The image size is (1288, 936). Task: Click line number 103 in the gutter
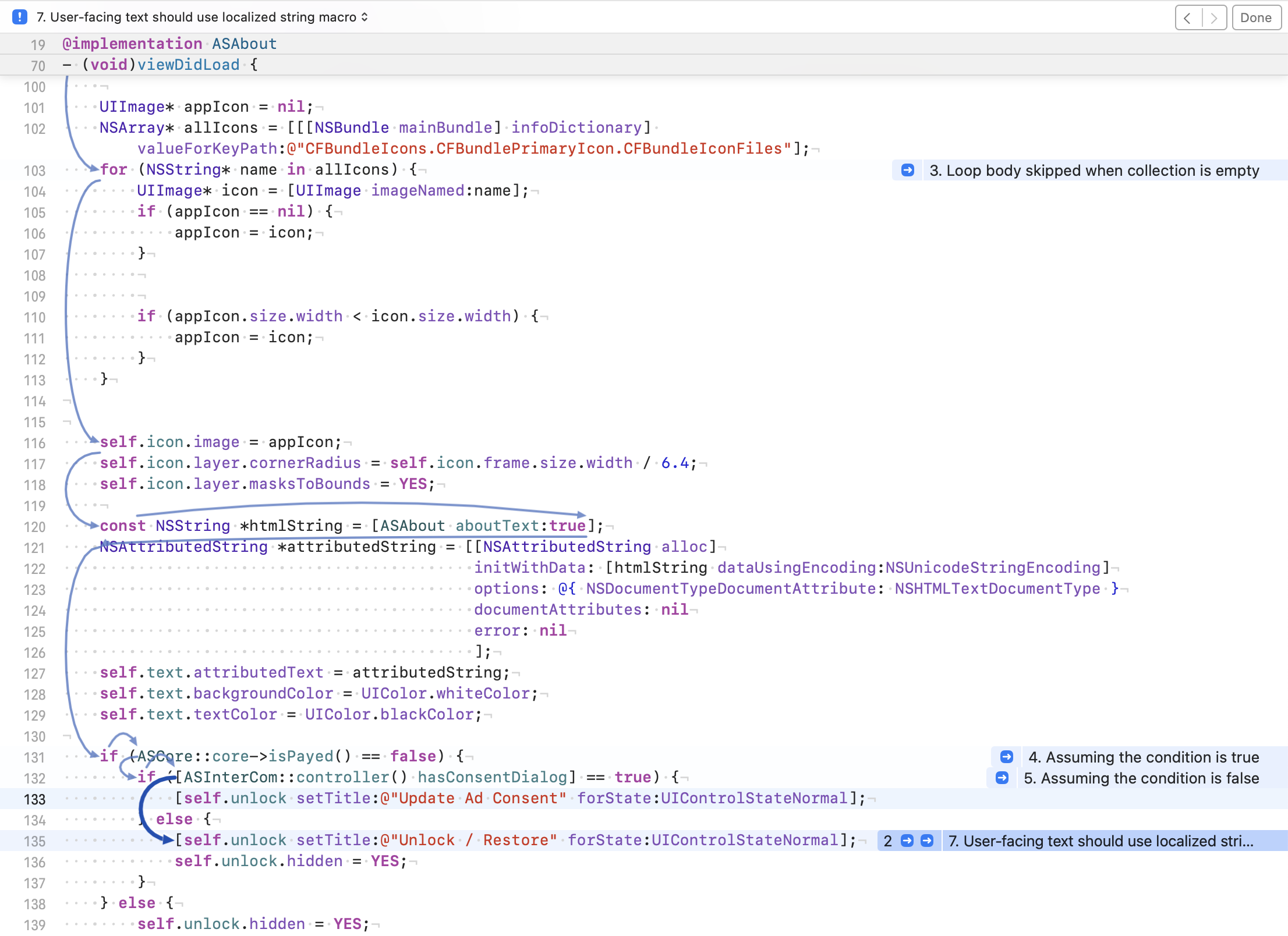point(34,171)
